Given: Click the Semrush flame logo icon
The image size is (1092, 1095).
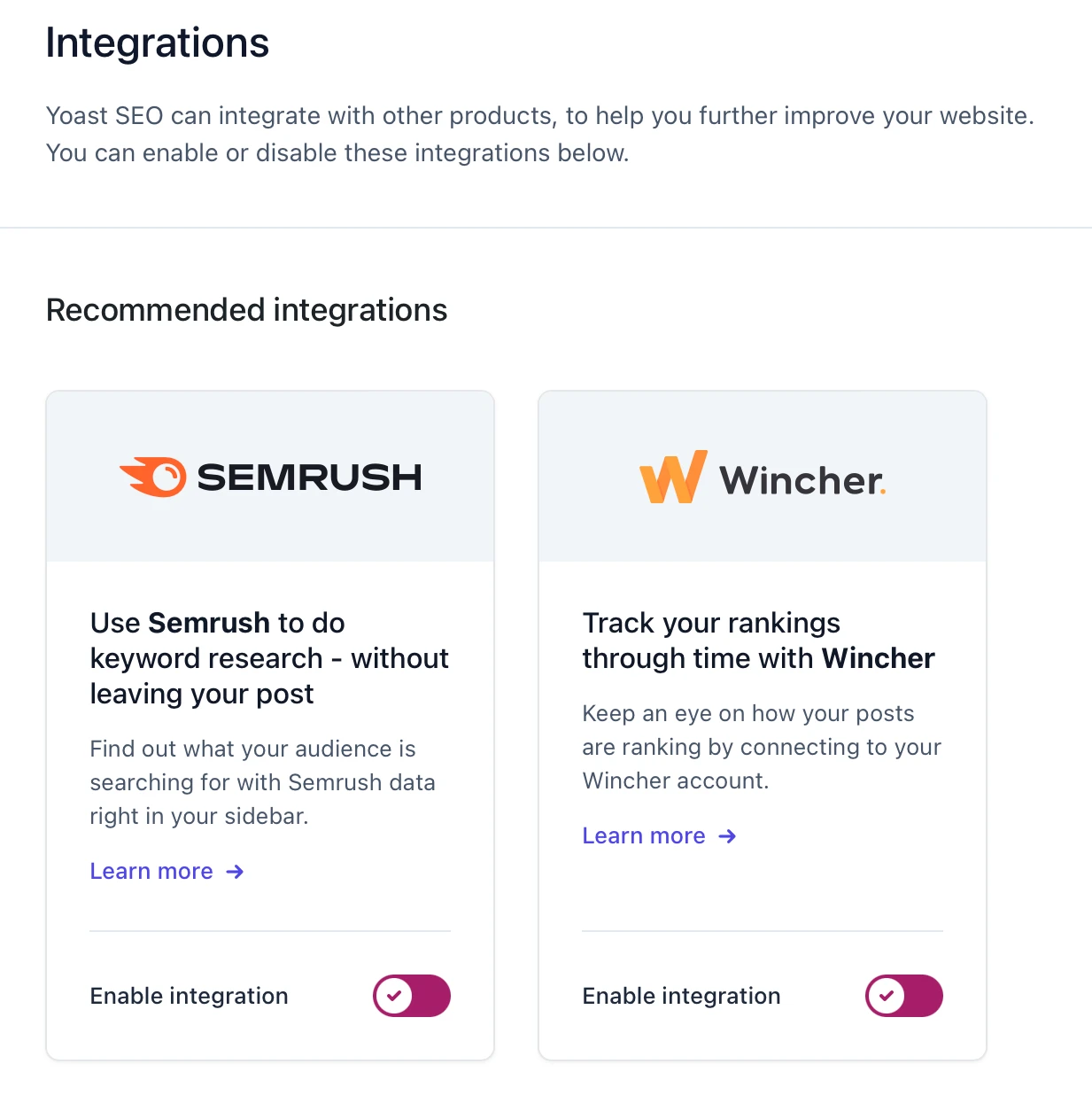Looking at the screenshot, I should [x=153, y=477].
